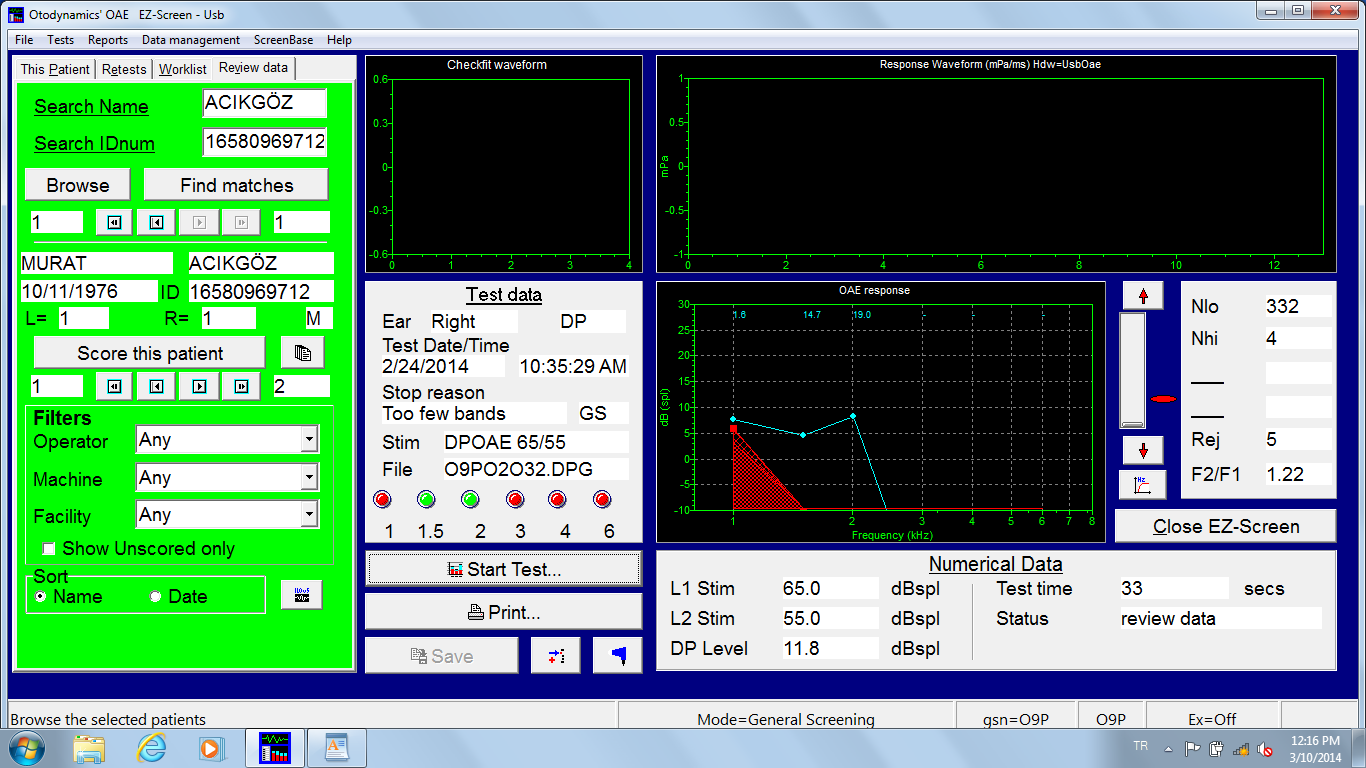The width and height of the screenshot is (1366, 768).
Task: Click the Print button
Action: tap(503, 612)
